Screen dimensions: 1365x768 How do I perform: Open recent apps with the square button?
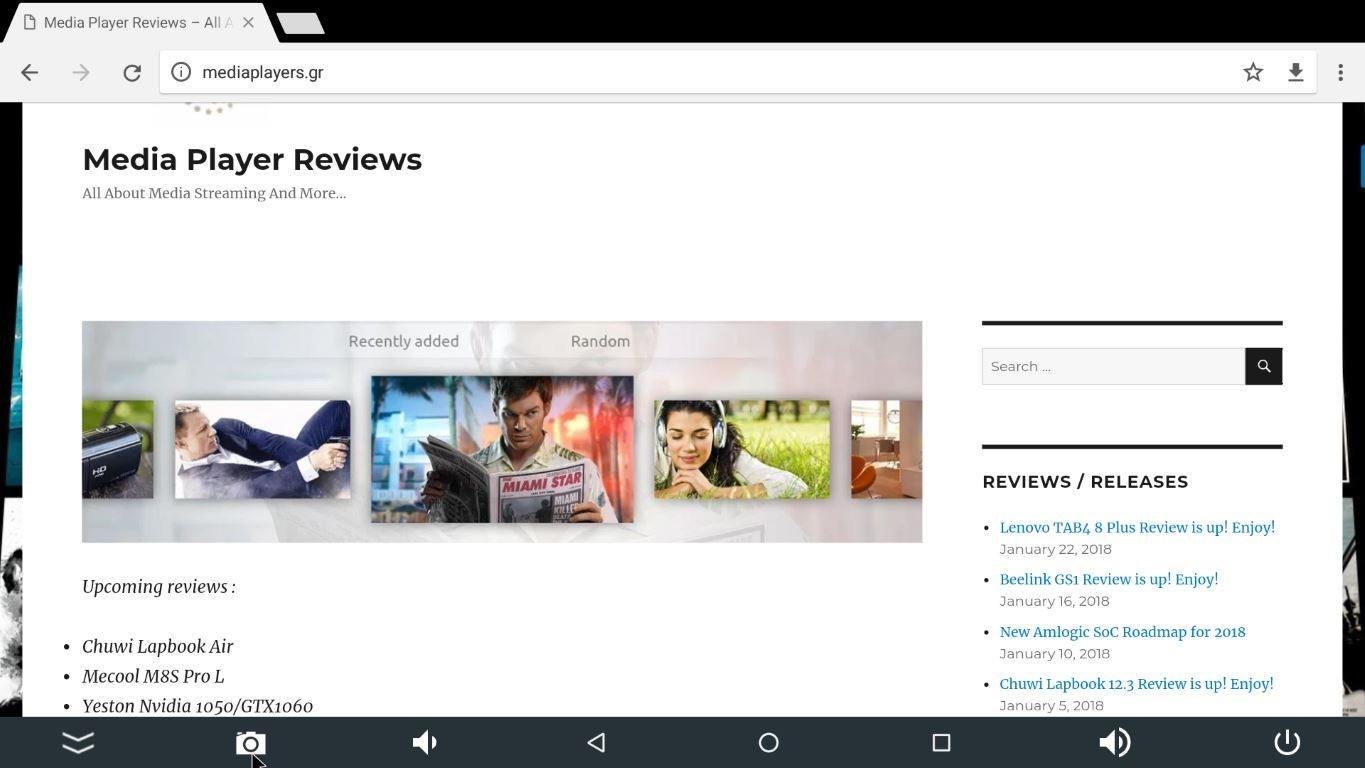click(941, 742)
